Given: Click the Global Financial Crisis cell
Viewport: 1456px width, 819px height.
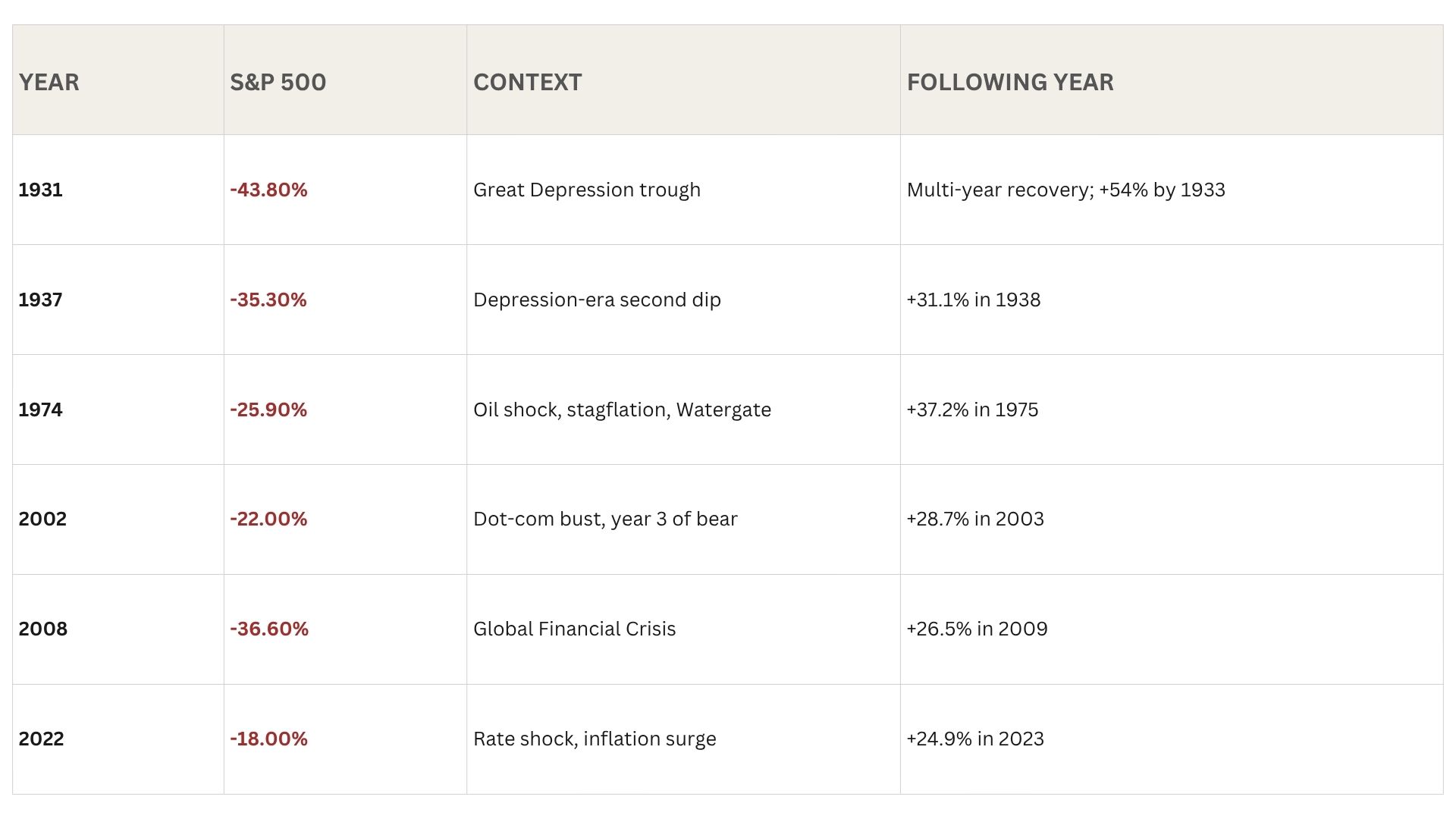Looking at the screenshot, I should [x=574, y=629].
